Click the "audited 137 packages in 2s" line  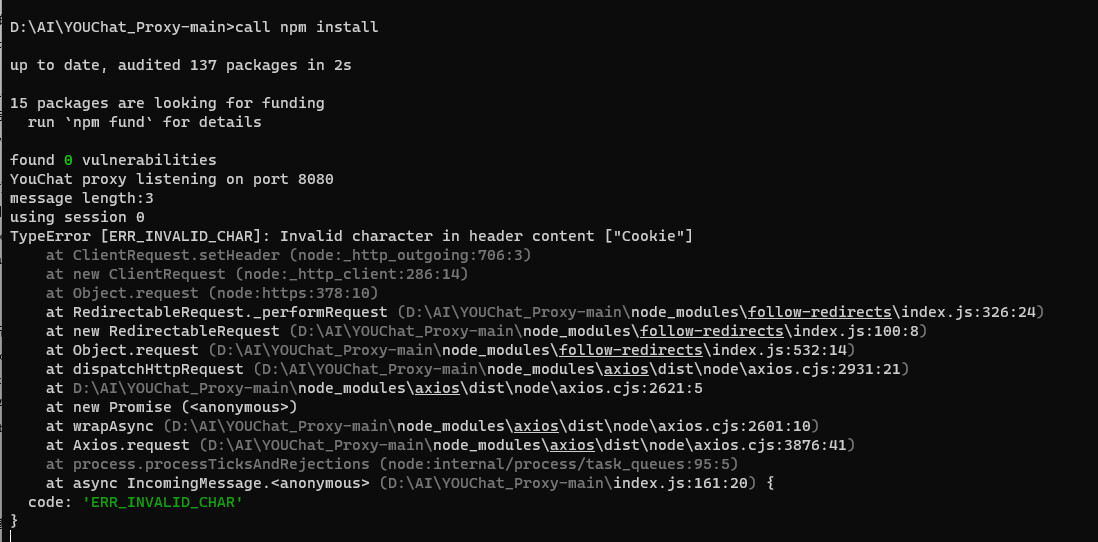[x=180, y=65]
